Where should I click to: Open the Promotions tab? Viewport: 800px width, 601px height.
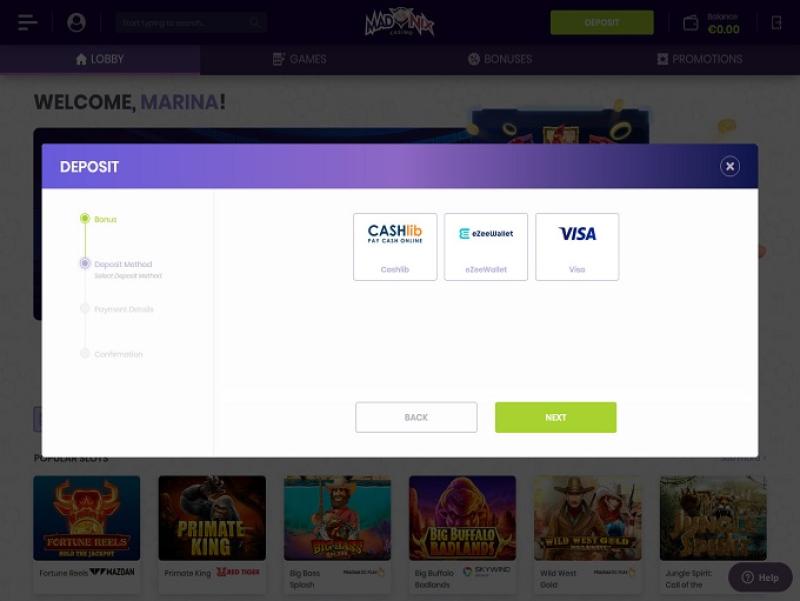700,59
